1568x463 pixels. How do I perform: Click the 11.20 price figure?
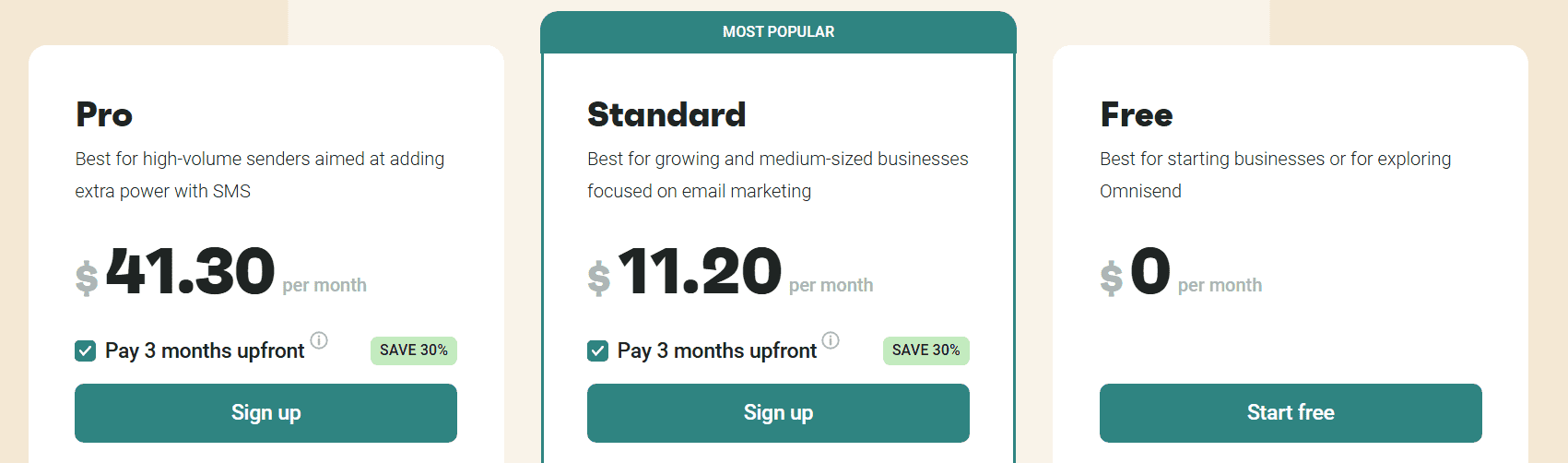tap(700, 272)
